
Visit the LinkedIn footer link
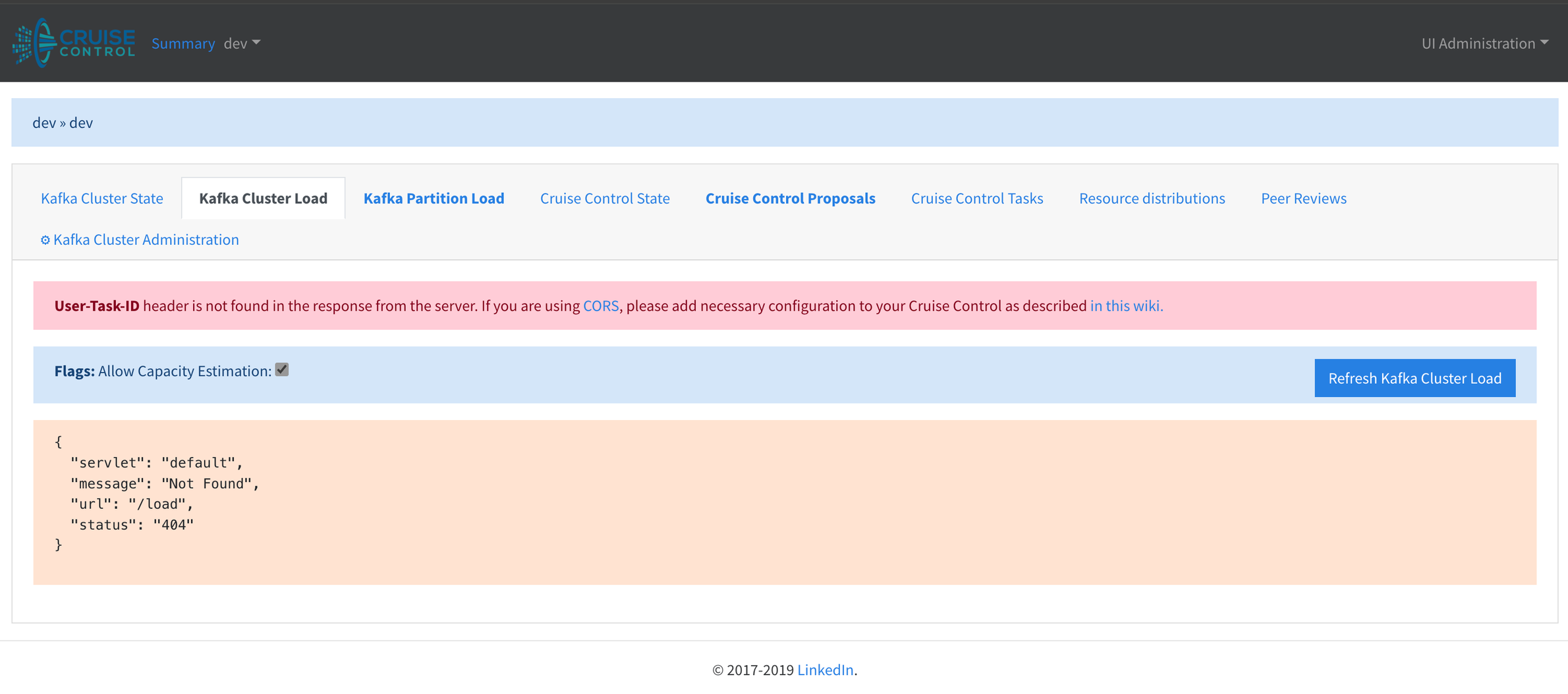coord(825,670)
